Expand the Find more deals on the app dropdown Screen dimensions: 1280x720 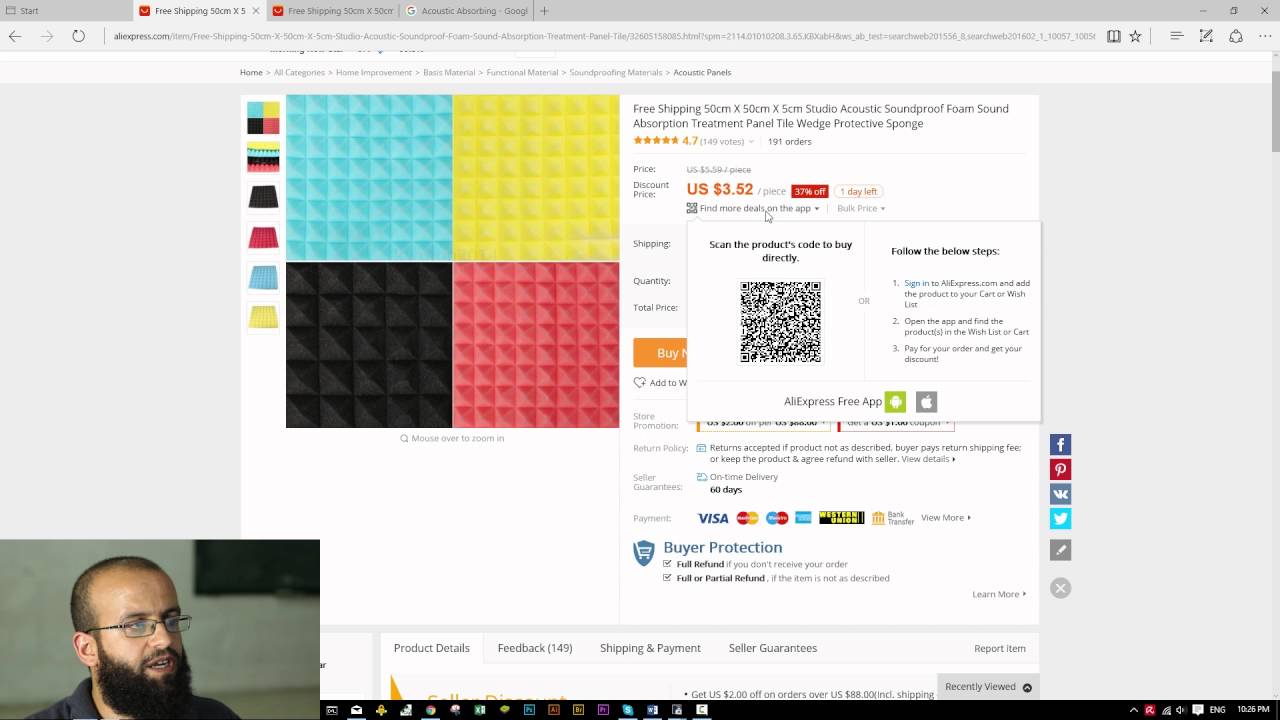[754, 208]
